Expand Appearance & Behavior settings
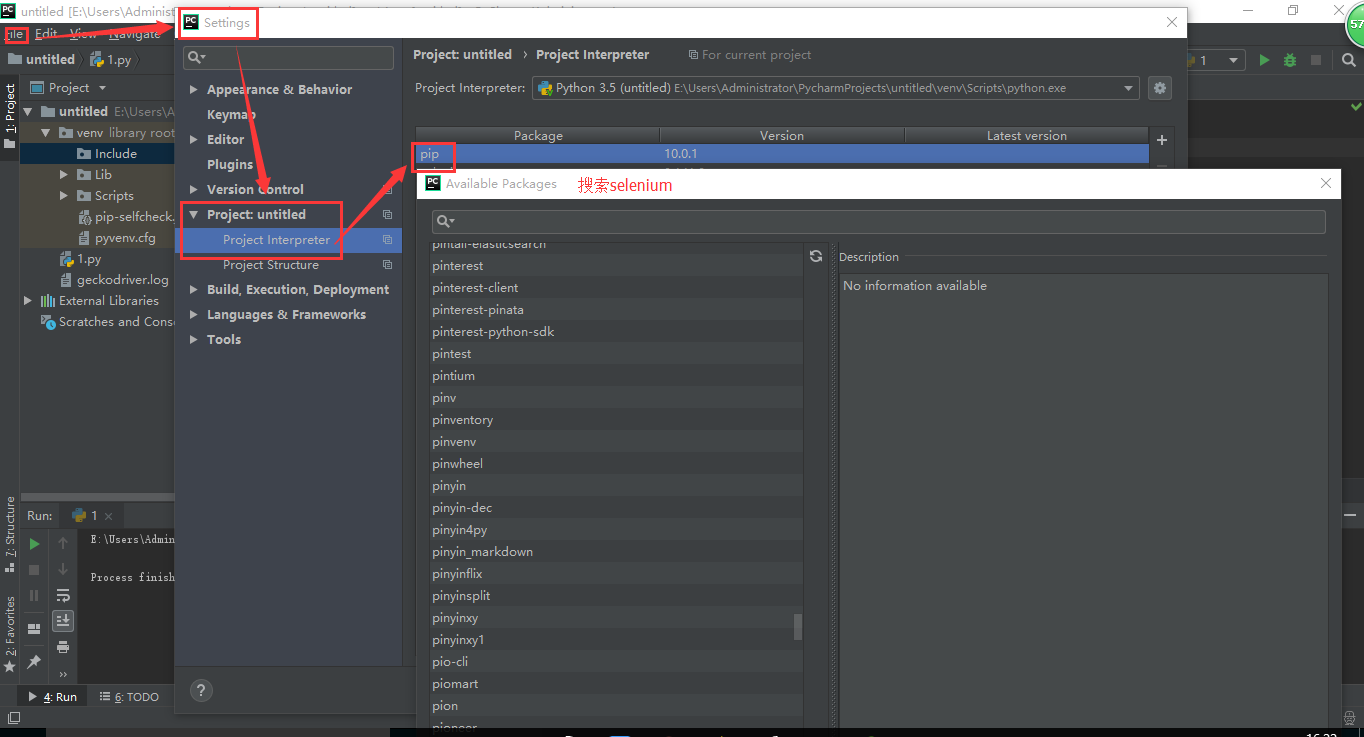 194,90
